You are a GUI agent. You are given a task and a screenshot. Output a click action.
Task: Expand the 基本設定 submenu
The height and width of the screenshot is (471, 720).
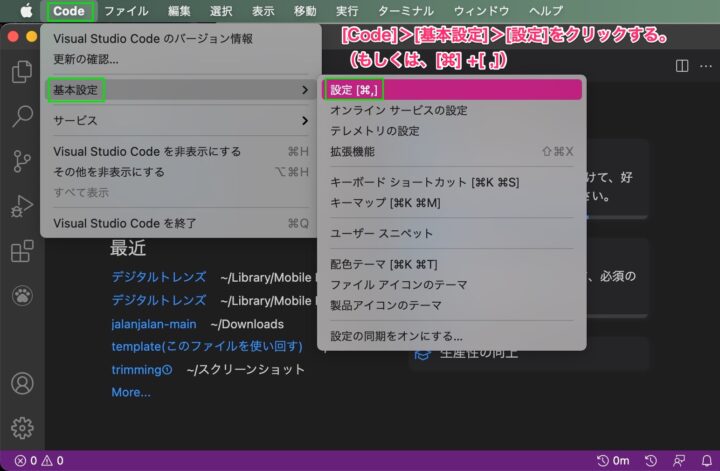point(180,90)
